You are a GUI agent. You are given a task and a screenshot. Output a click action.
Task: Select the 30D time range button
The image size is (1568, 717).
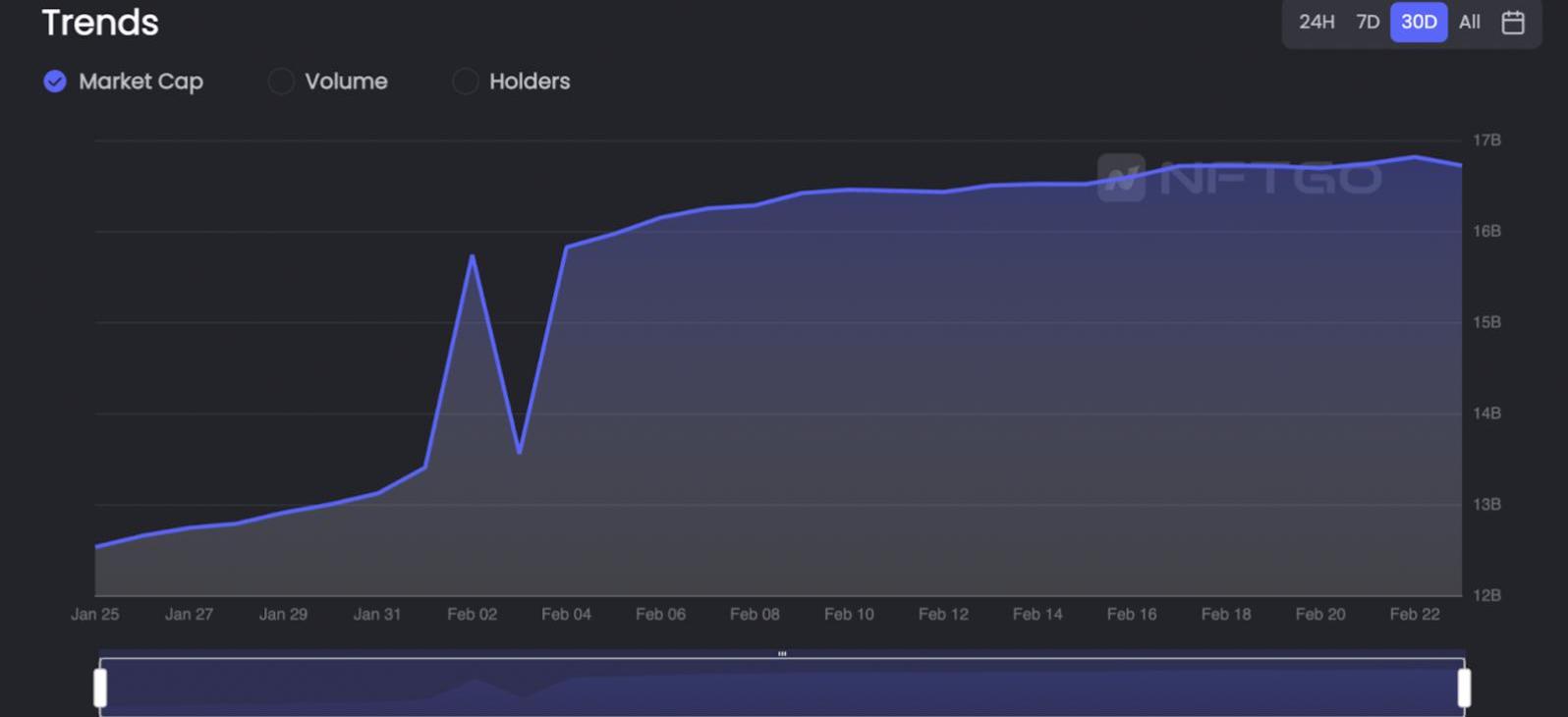click(1418, 23)
